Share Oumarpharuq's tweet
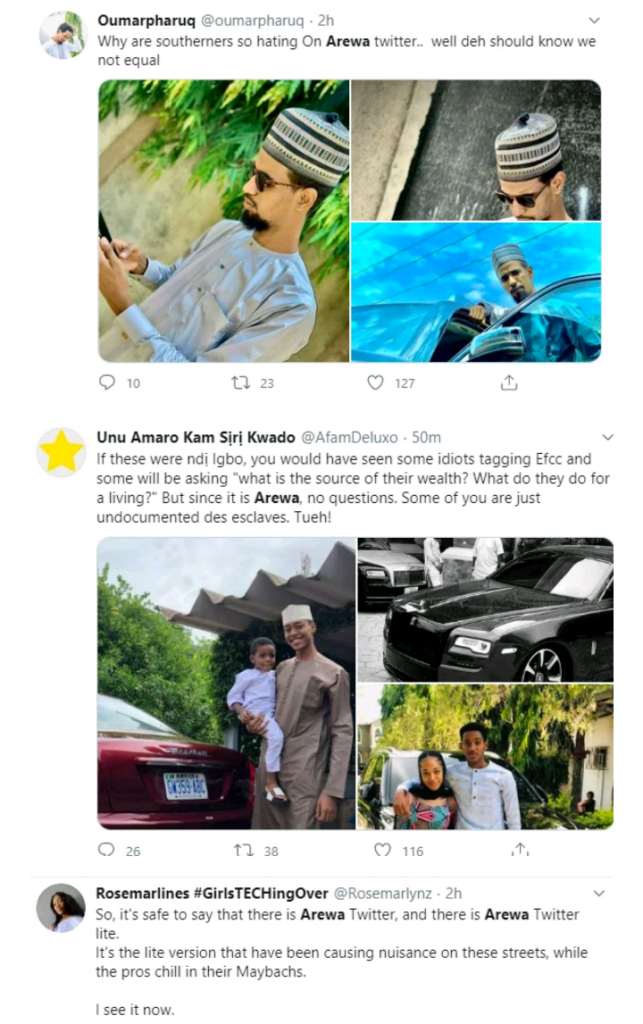The height and width of the screenshot is (1024, 643). pyautogui.click(x=509, y=382)
